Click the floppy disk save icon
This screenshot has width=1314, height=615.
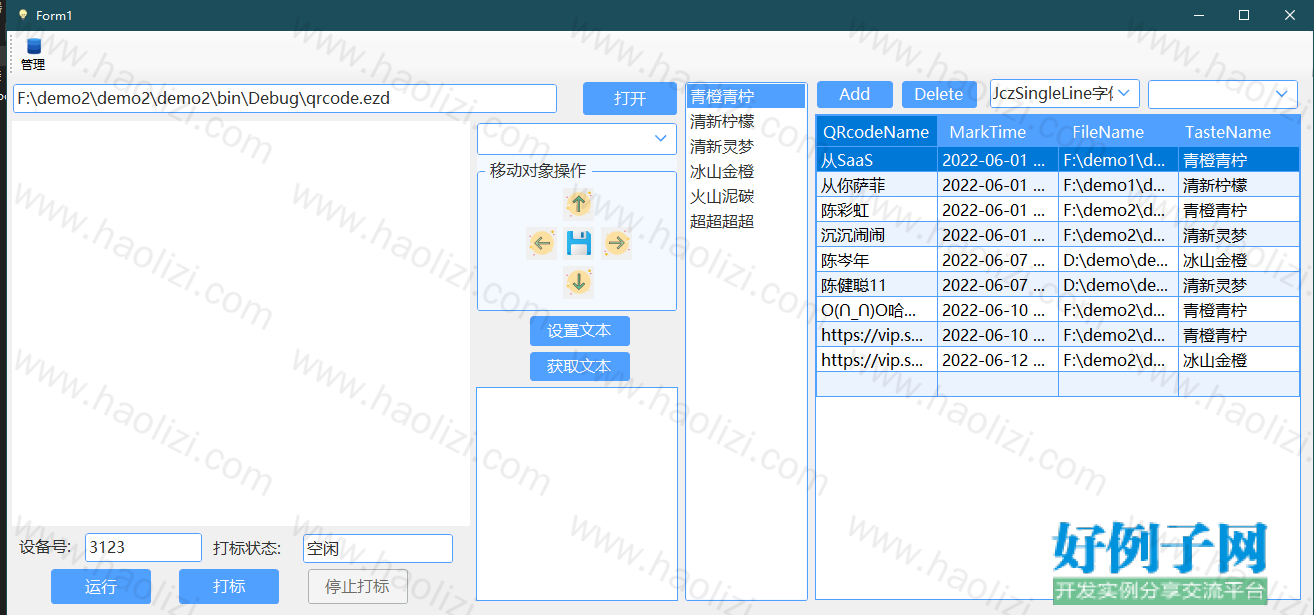point(579,242)
